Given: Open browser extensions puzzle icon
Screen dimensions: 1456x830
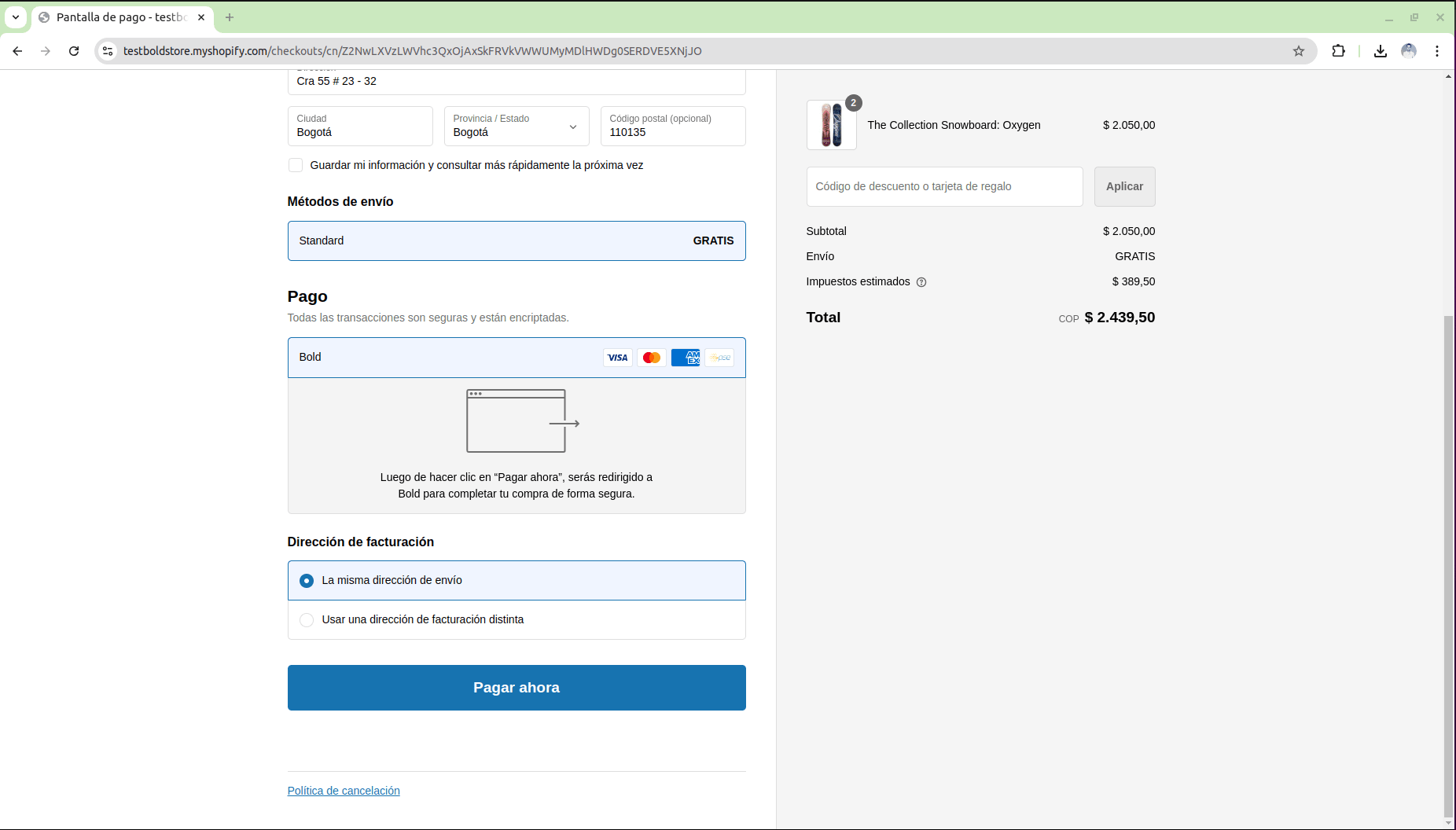Looking at the screenshot, I should pyautogui.click(x=1338, y=51).
